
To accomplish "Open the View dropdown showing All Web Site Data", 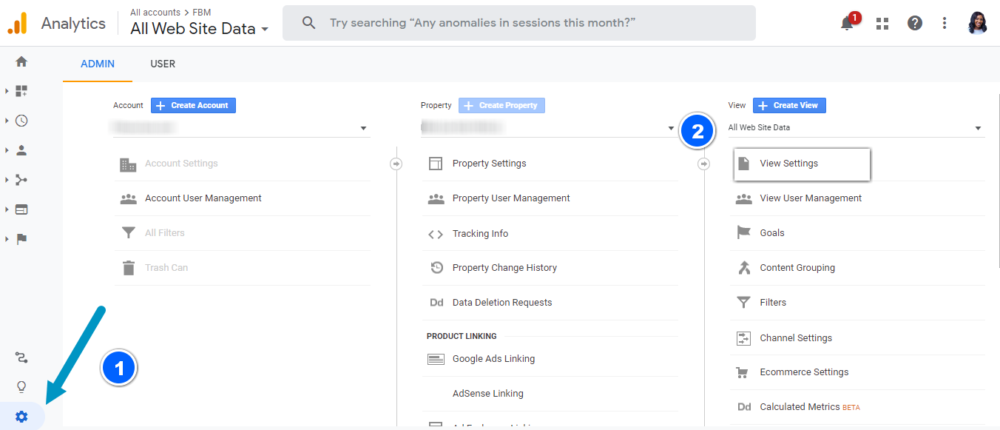I will pos(856,128).
